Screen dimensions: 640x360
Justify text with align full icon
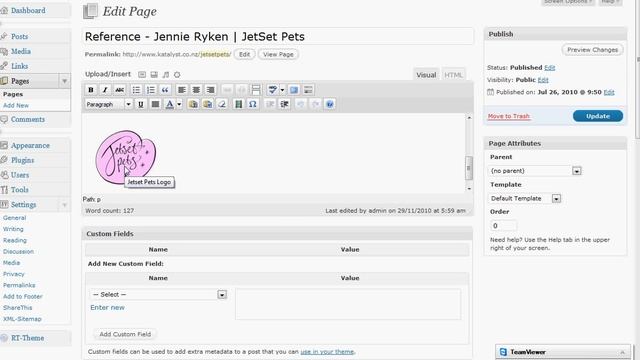155,104
